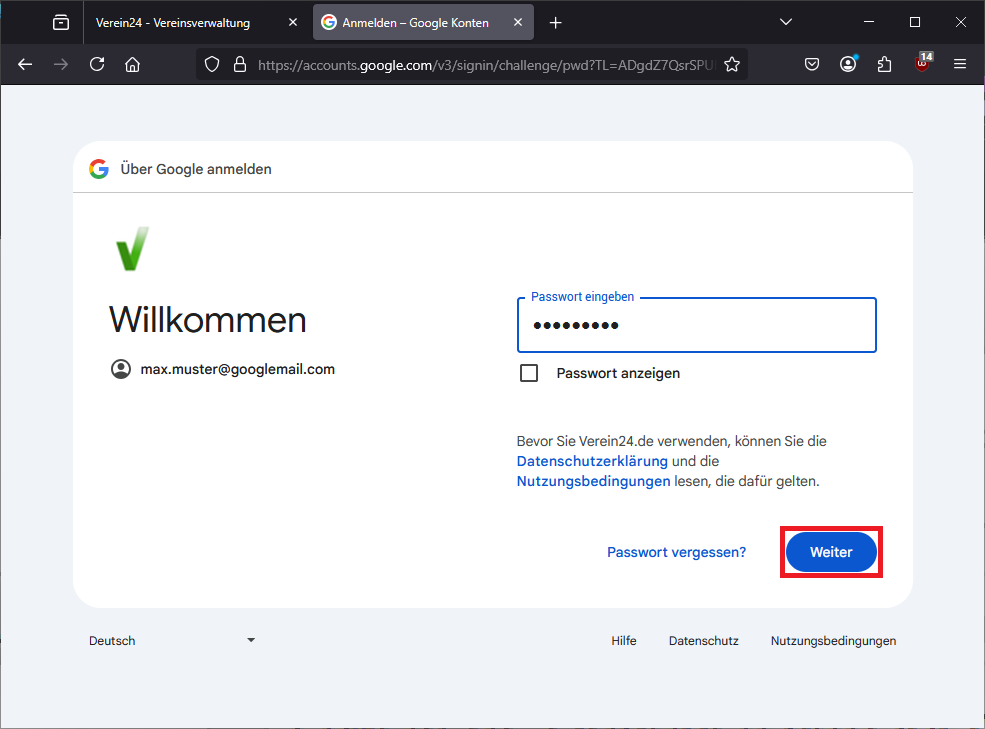Reload the current page
The image size is (985, 729).
point(97,64)
